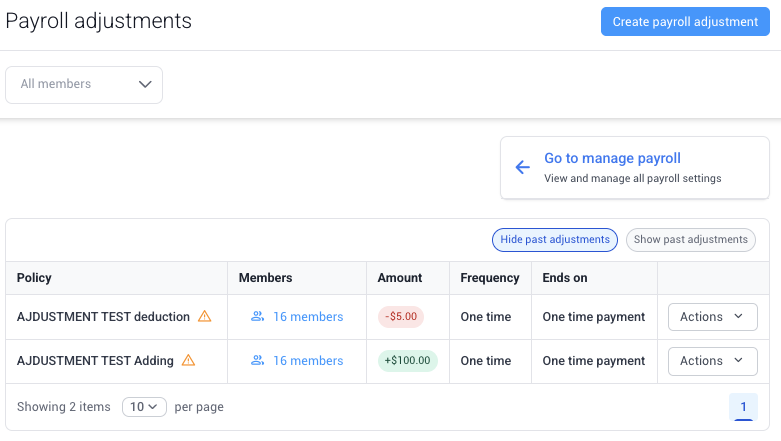Click the +$100.00 amount badge
781x441 pixels.
(x=407, y=361)
